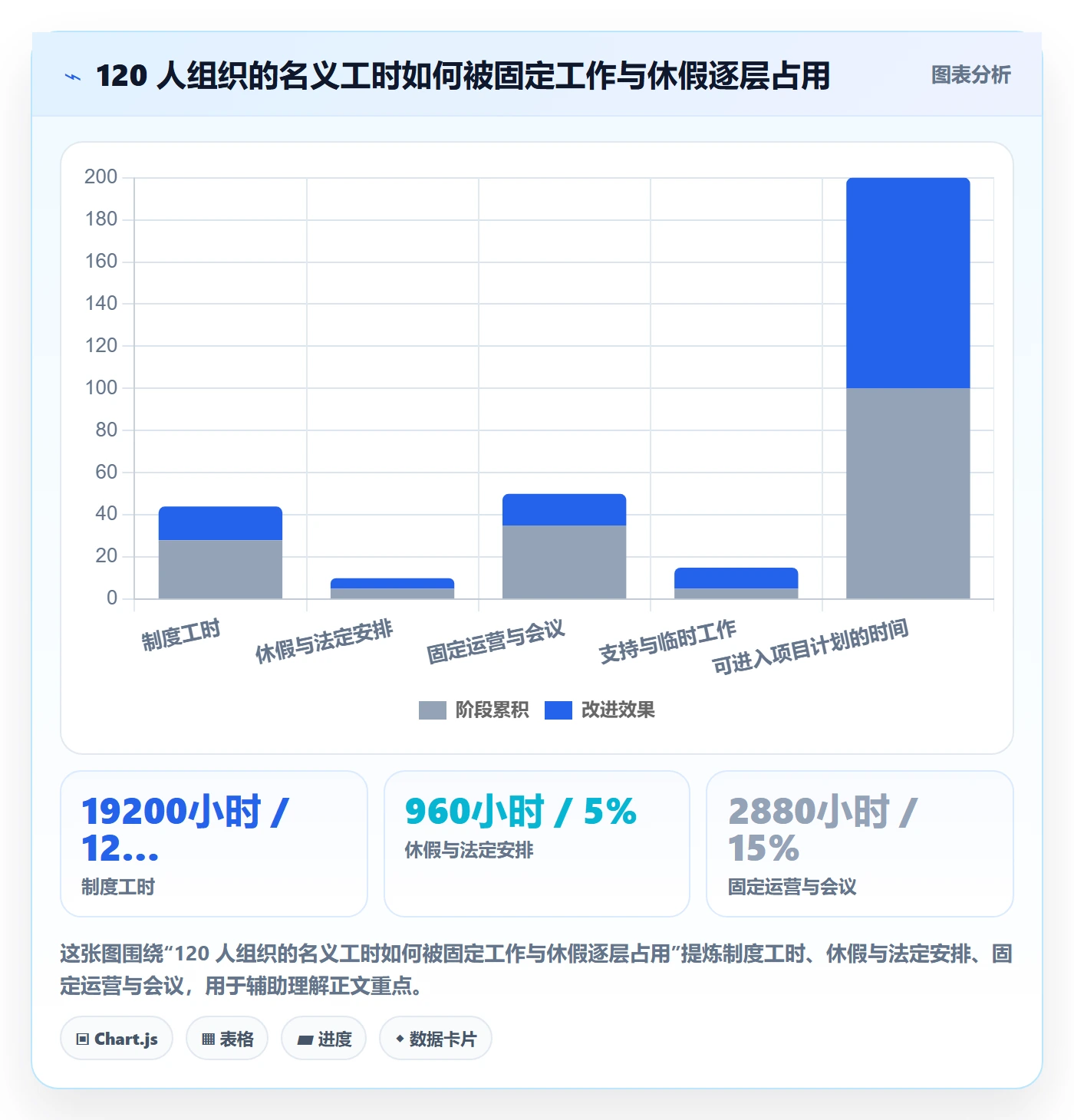1074x1120 pixels.
Task: Click the gray segment of 可进入项目计划的时间 bar
Action: pos(908,493)
